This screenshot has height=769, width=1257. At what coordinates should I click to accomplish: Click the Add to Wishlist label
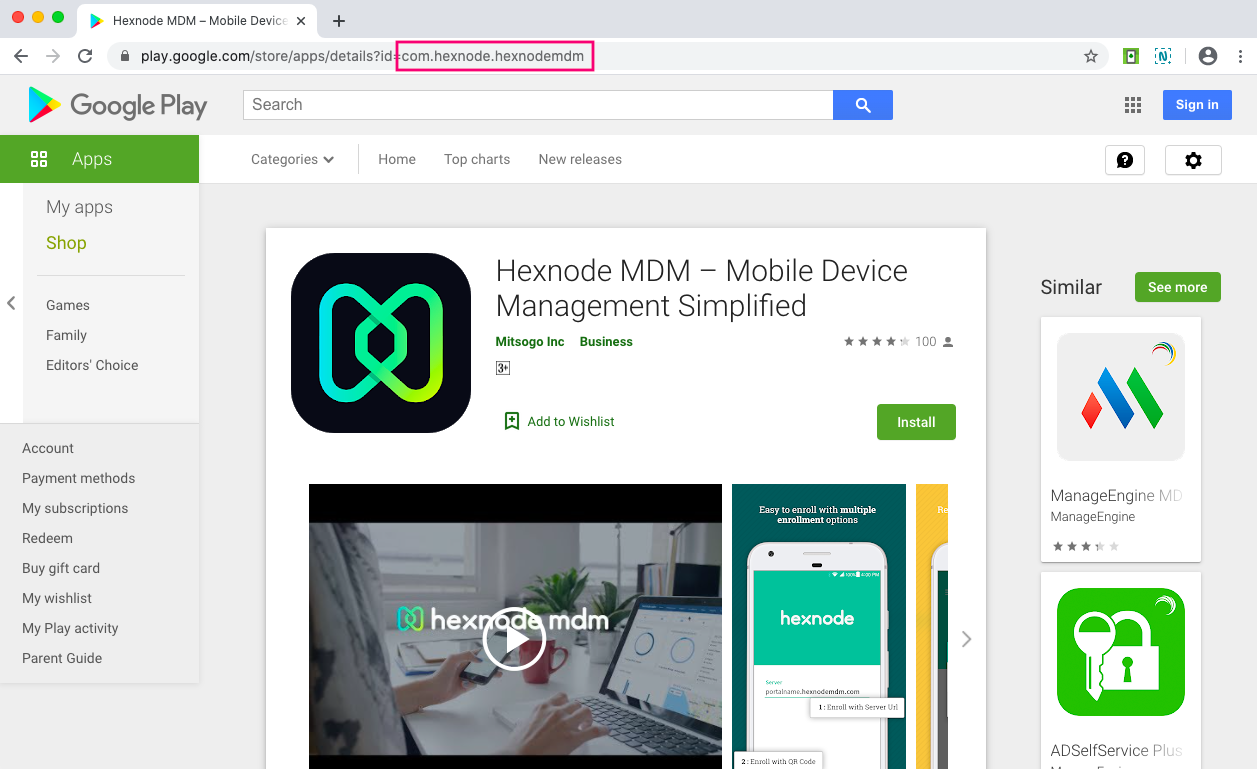[x=571, y=422]
